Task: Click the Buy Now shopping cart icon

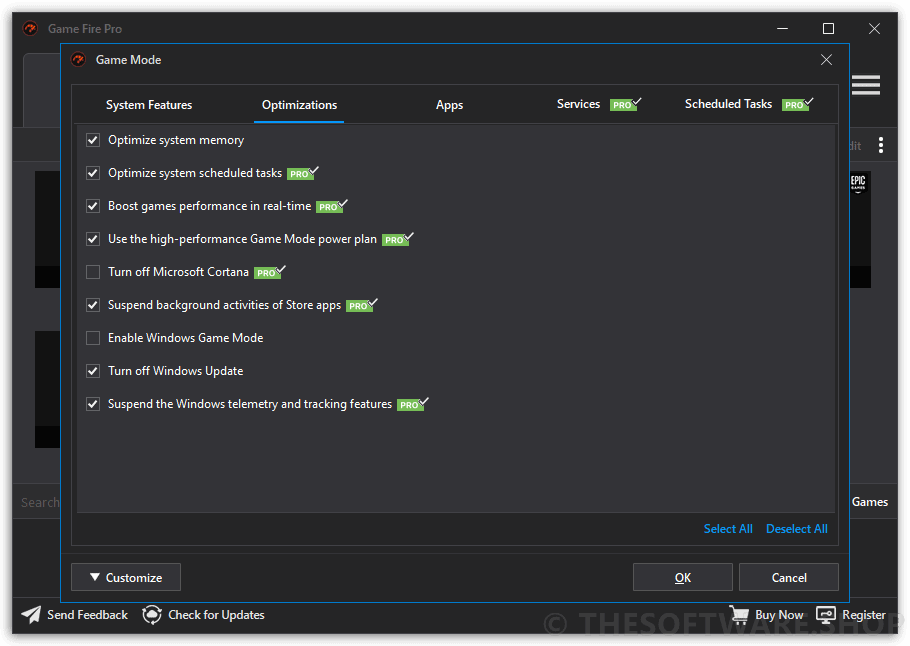Action: point(739,615)
